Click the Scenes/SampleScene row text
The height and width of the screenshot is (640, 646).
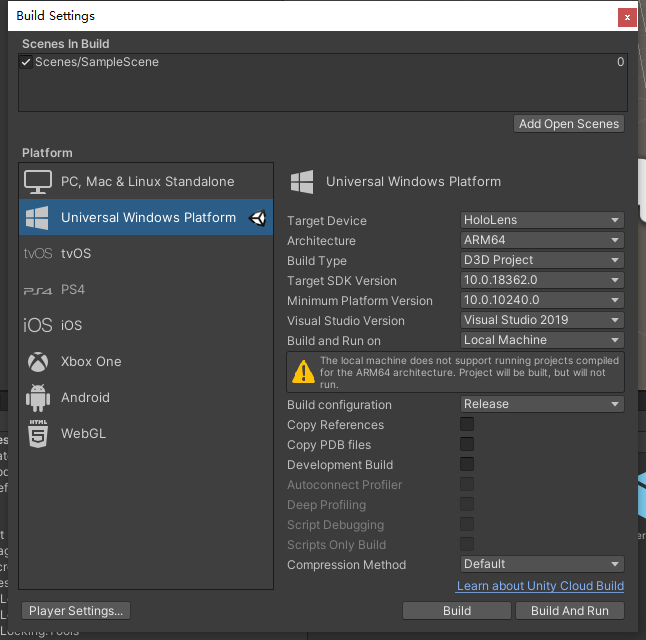coord(97,62)
